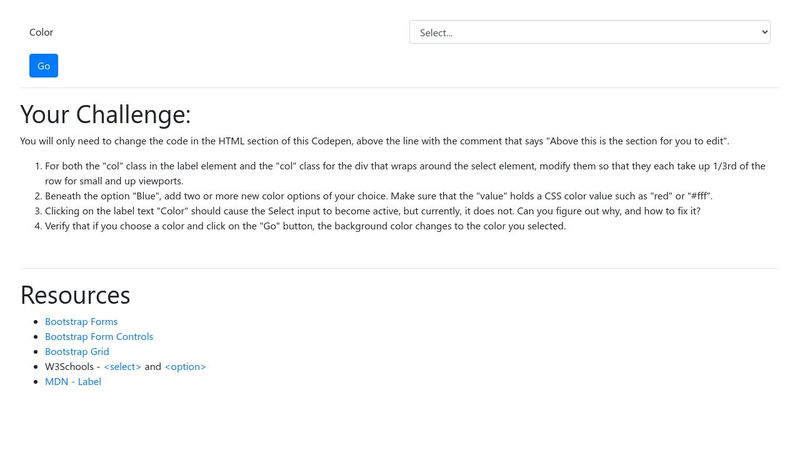Click challenge step one about "col" class
The width and height of the screenshot is (800, 450).
coord(400,166)
